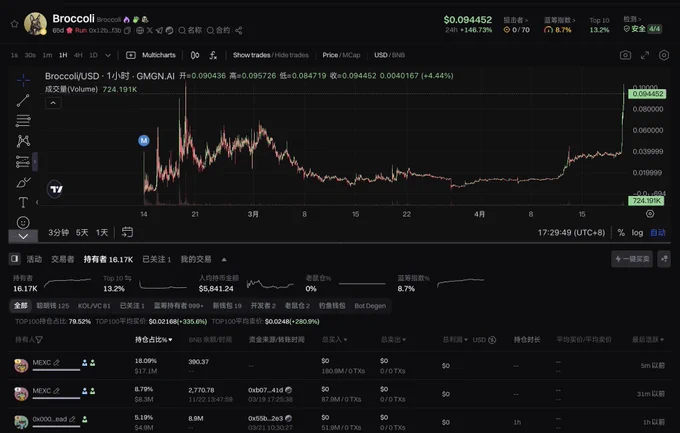The height and width of the screenshot is (433, 680).
Task: Select the brush drawing tool
Action: pyautogui.click(x=23, y=182)
